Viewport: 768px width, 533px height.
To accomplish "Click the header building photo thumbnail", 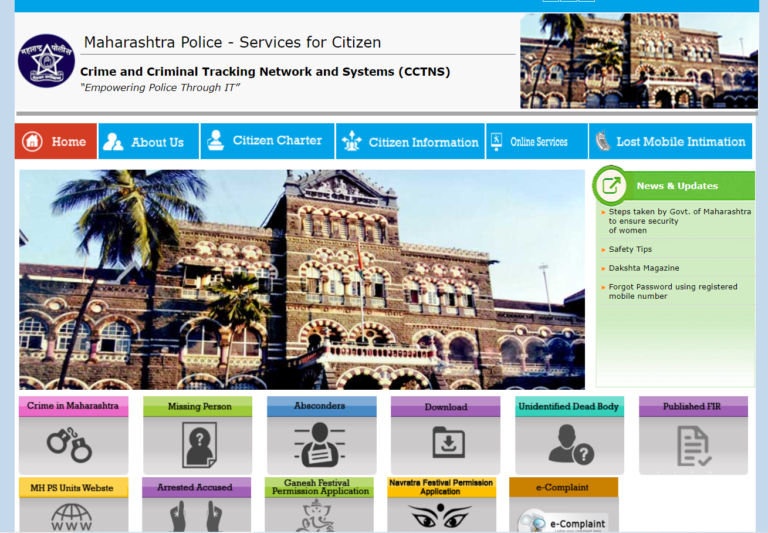I will (x=639, y=61).
